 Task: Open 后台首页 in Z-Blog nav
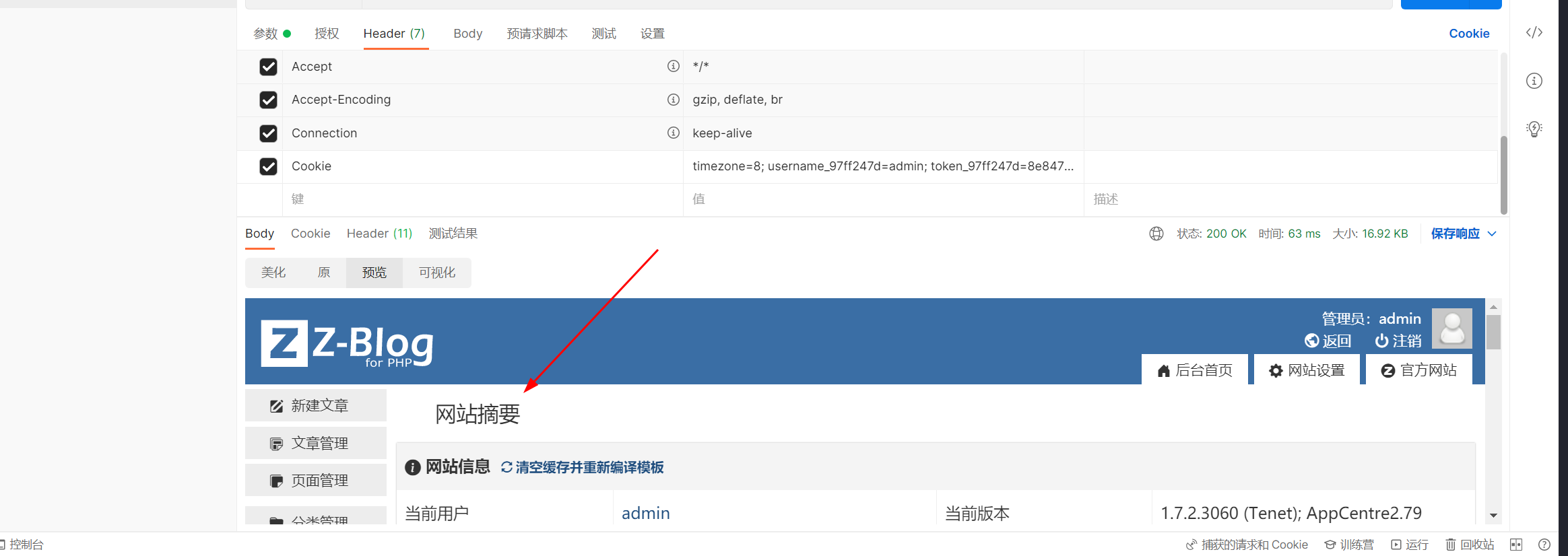pos(1195,370)
